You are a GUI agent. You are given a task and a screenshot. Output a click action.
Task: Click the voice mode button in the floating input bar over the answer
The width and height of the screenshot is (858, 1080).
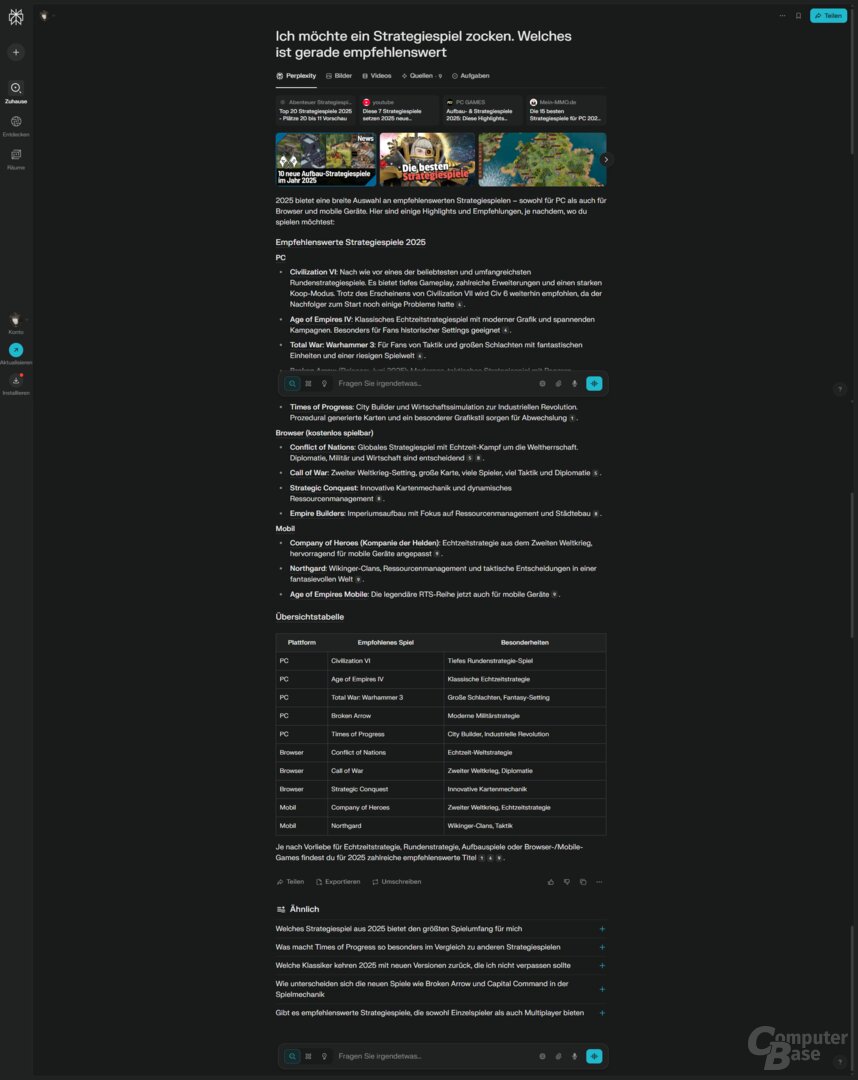click(x=594, y=384)
